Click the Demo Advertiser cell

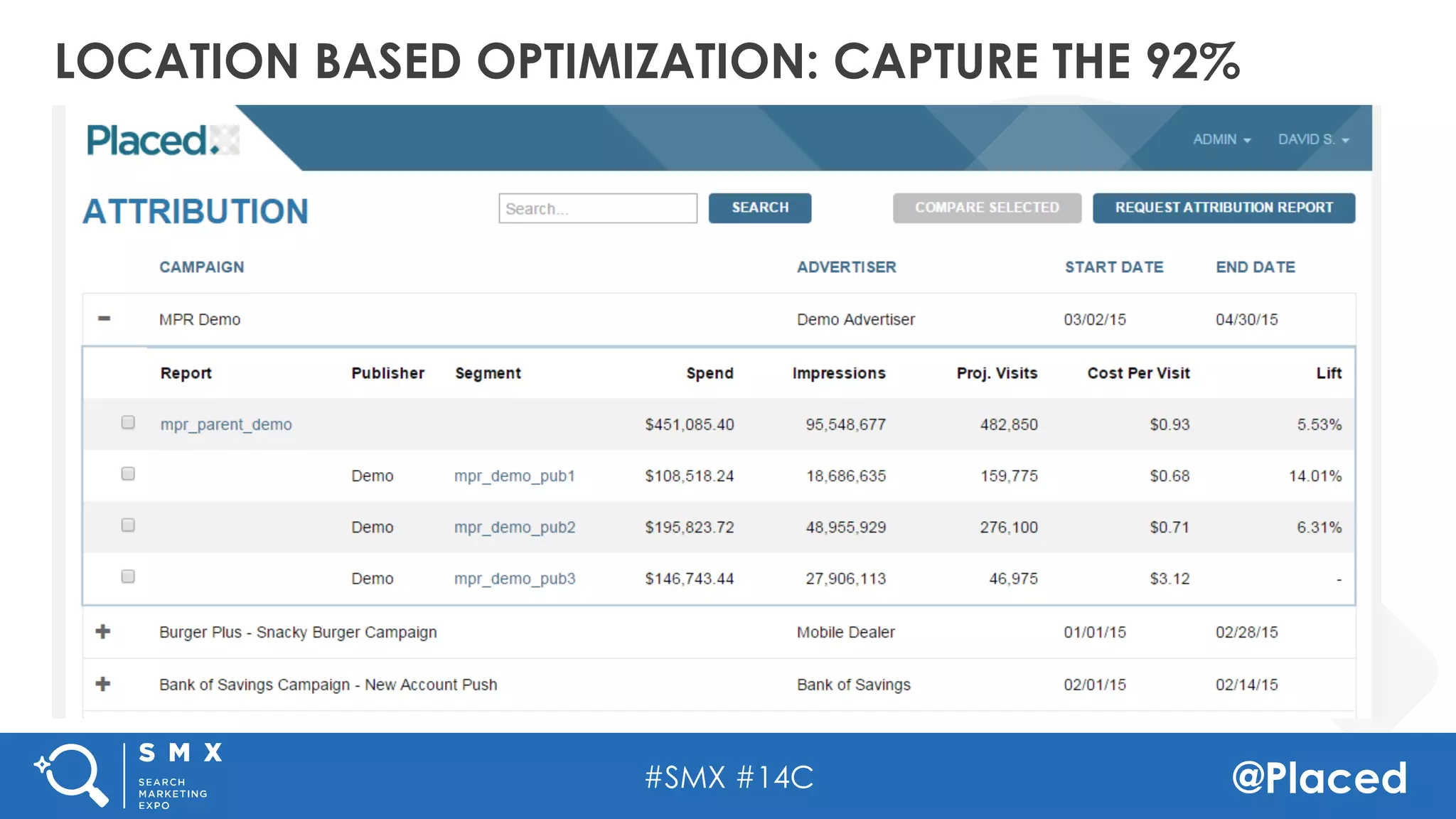point(856,319)
